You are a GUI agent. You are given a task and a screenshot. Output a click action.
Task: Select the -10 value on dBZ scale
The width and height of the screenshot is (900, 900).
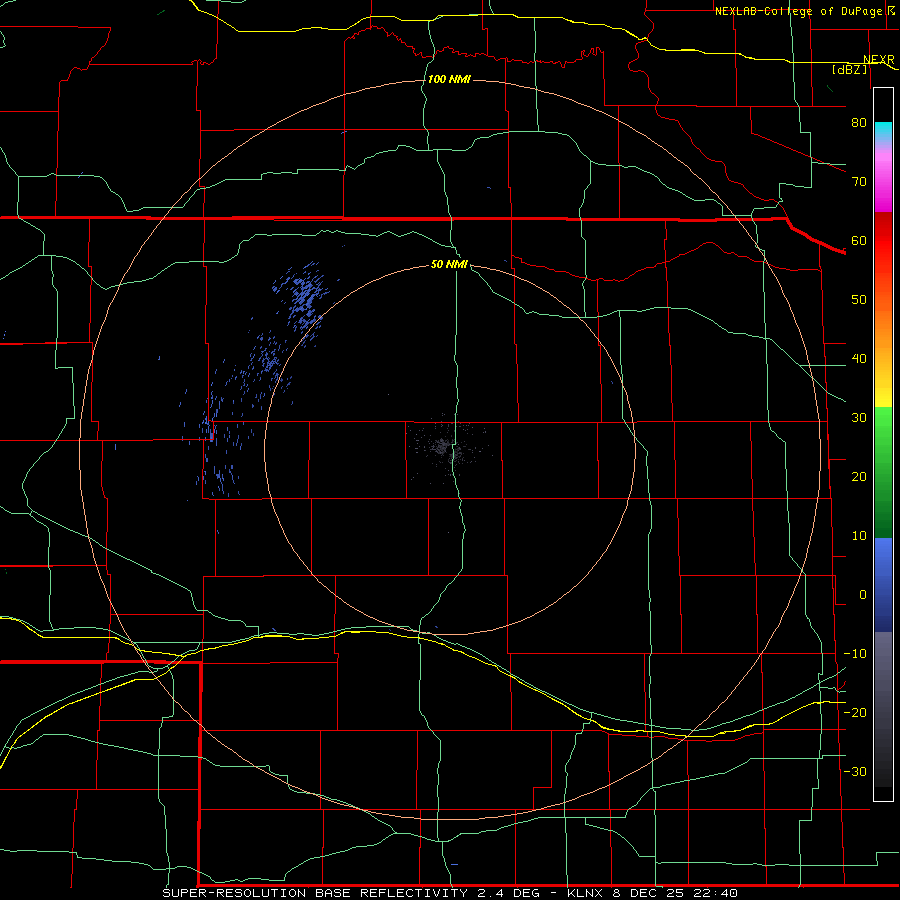[855, 654]
